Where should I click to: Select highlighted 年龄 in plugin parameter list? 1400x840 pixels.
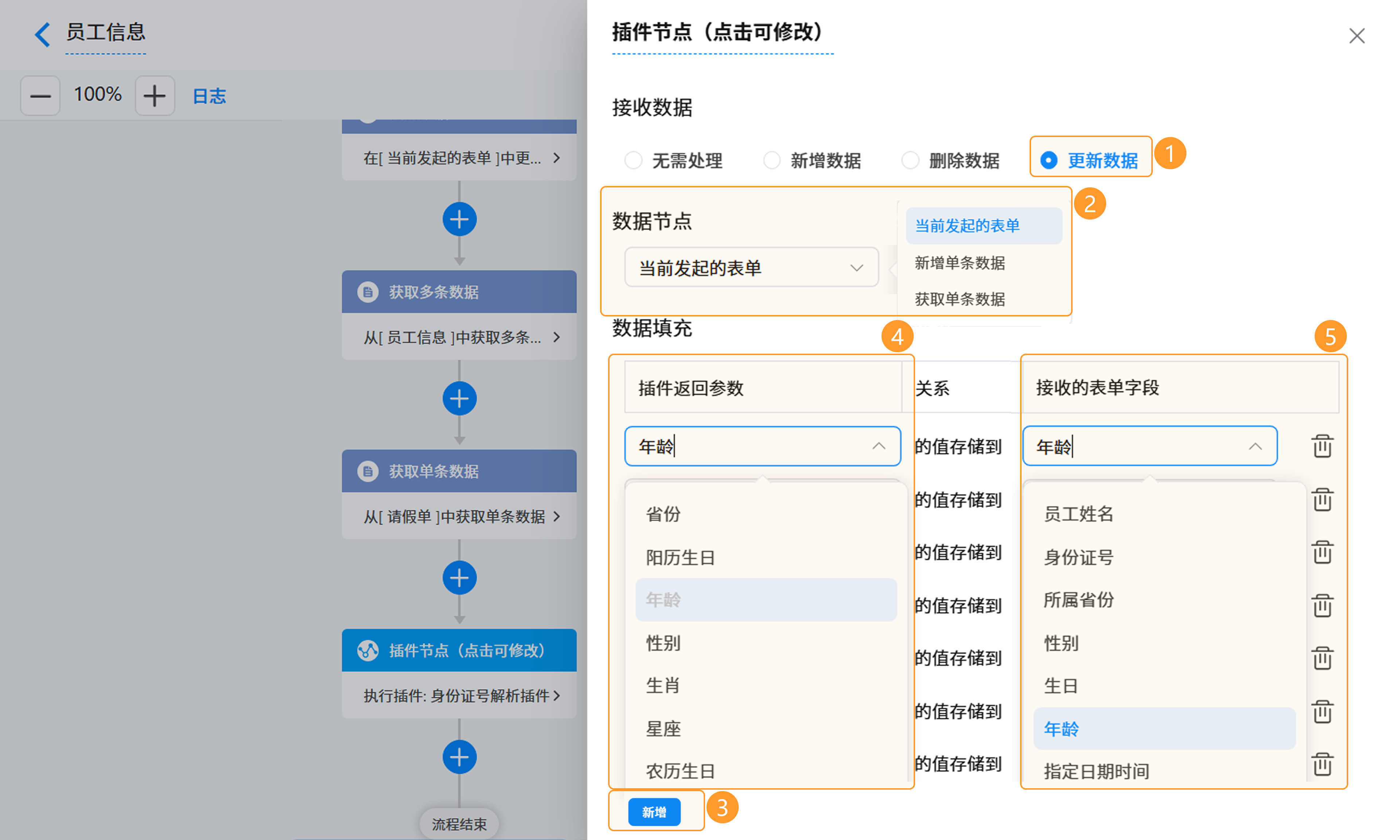click(766, 599)
